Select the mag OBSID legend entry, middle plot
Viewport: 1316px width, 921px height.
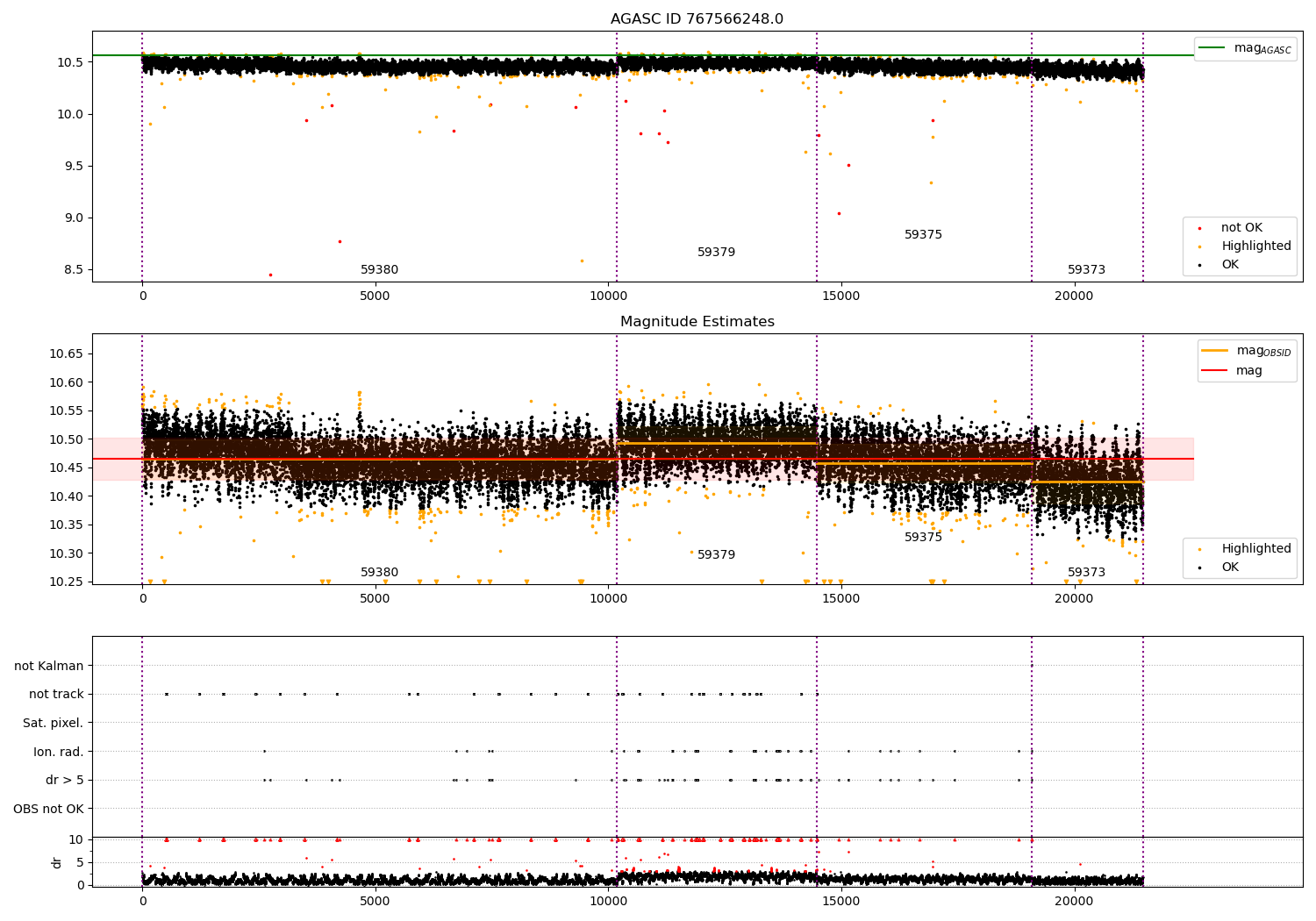[x=1247, y=351]
